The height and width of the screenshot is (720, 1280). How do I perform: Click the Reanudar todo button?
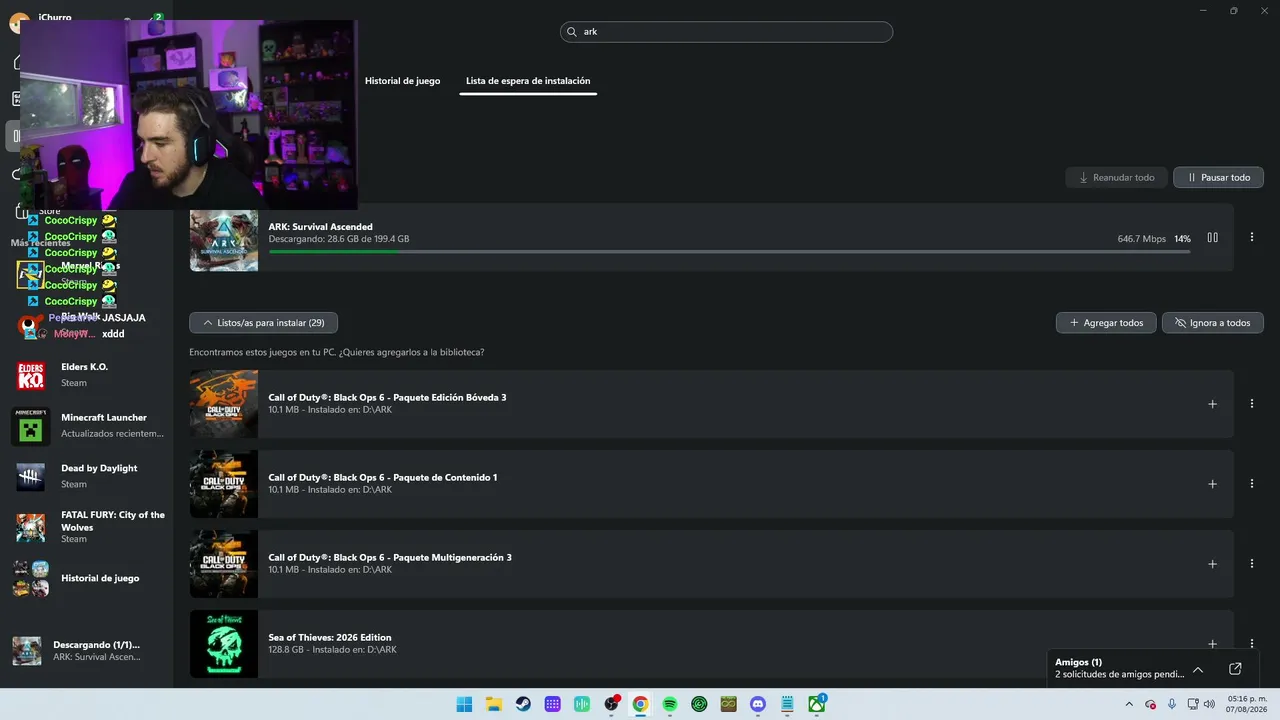[1116, 177]
